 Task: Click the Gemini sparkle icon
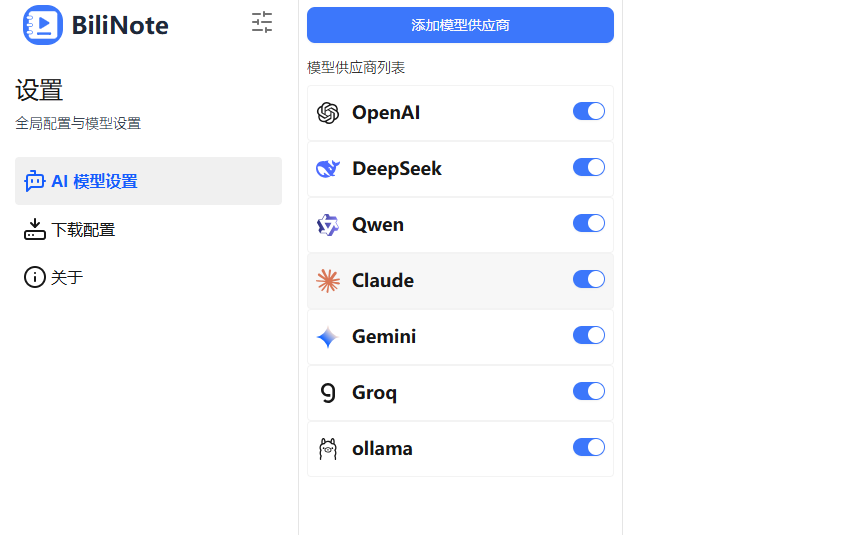coord(328,337)
